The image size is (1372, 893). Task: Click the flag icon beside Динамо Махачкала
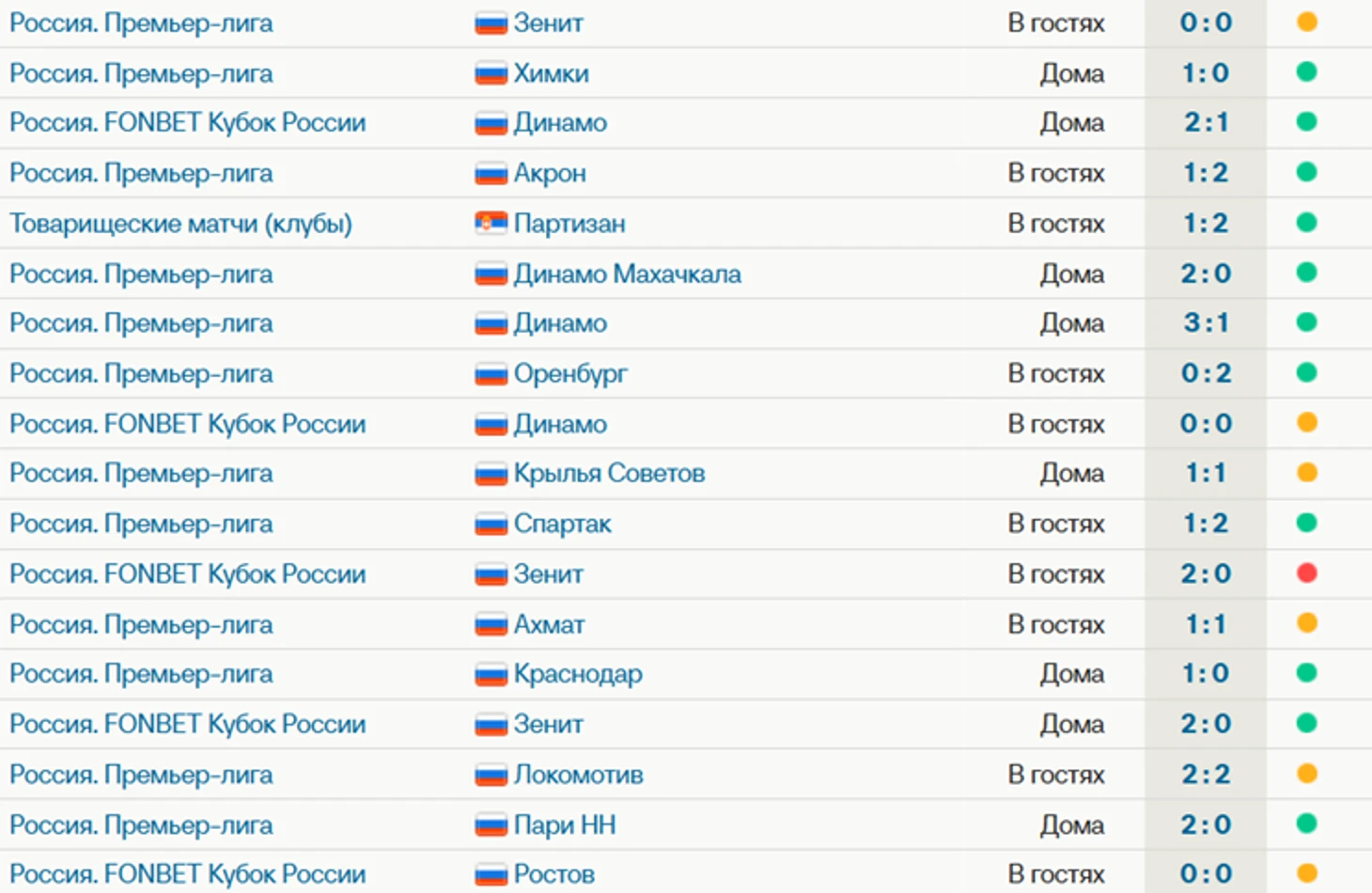[491, 274]
